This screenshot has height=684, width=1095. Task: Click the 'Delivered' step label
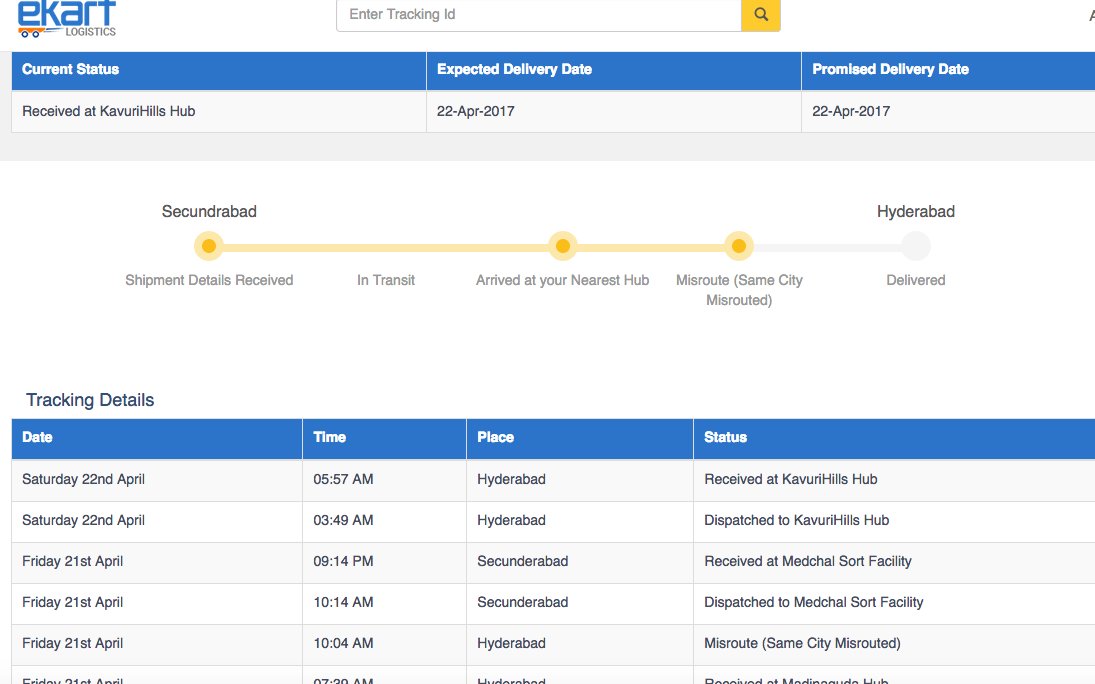click(916, 280)
